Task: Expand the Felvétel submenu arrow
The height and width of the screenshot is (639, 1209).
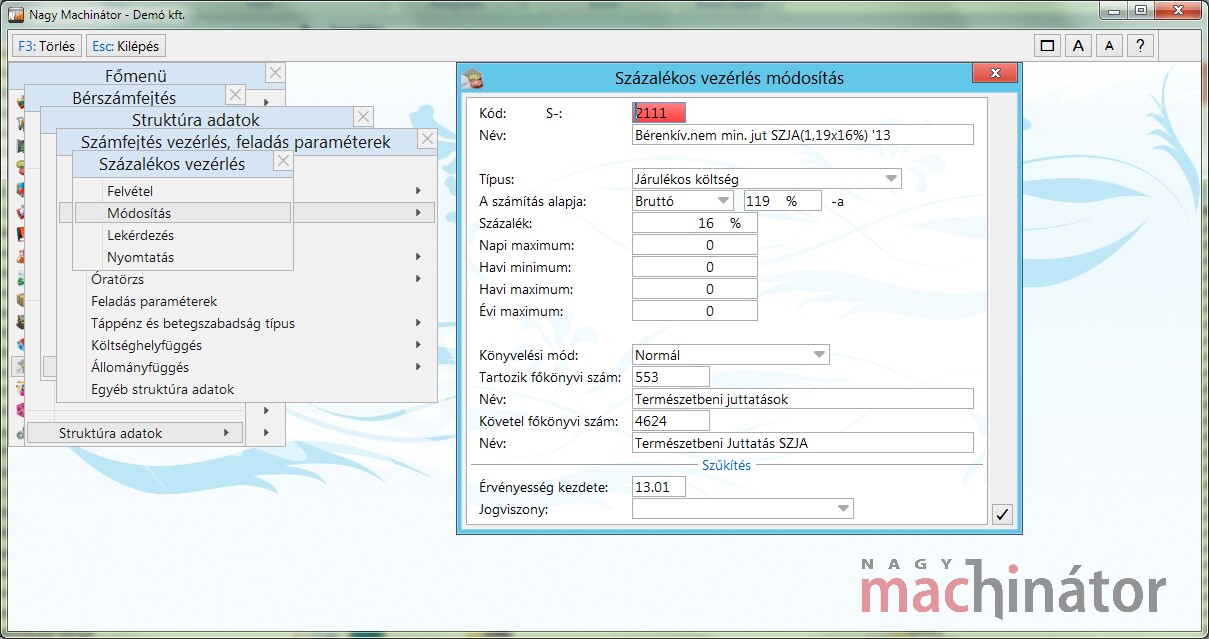Action: pyautogui.click(x=418, y=191)
